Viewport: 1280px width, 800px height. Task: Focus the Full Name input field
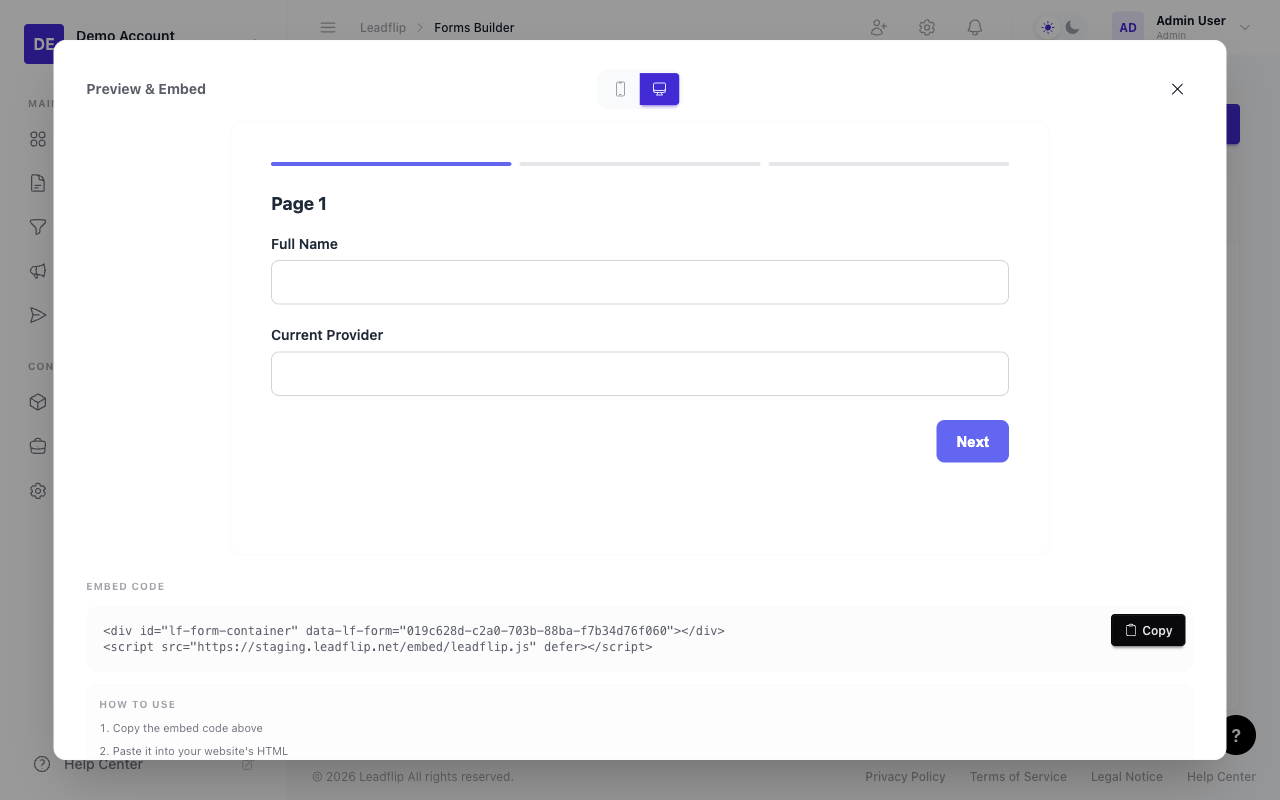coord(640,282)
